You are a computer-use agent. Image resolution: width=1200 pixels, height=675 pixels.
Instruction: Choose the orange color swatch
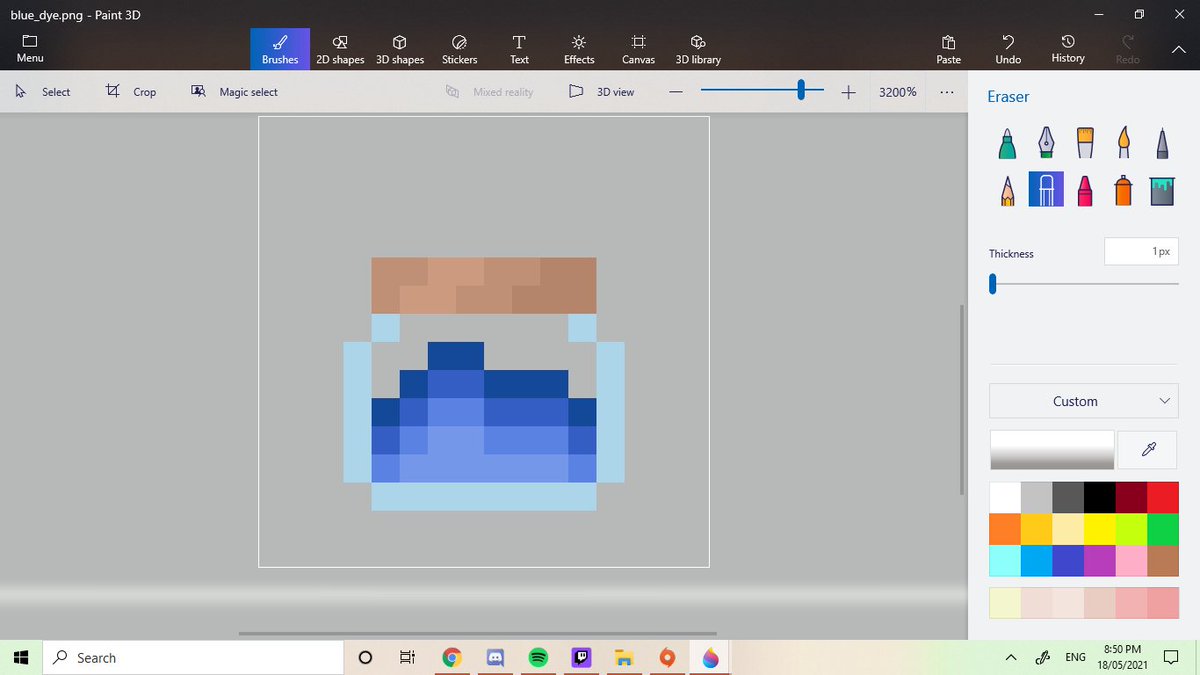[1005, 530]
